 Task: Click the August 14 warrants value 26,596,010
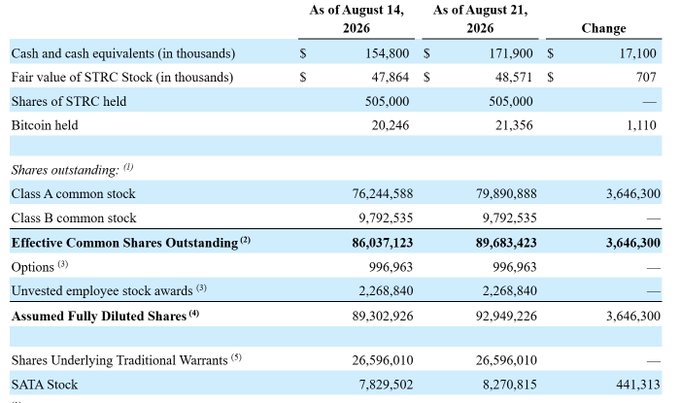coord(382,360)
